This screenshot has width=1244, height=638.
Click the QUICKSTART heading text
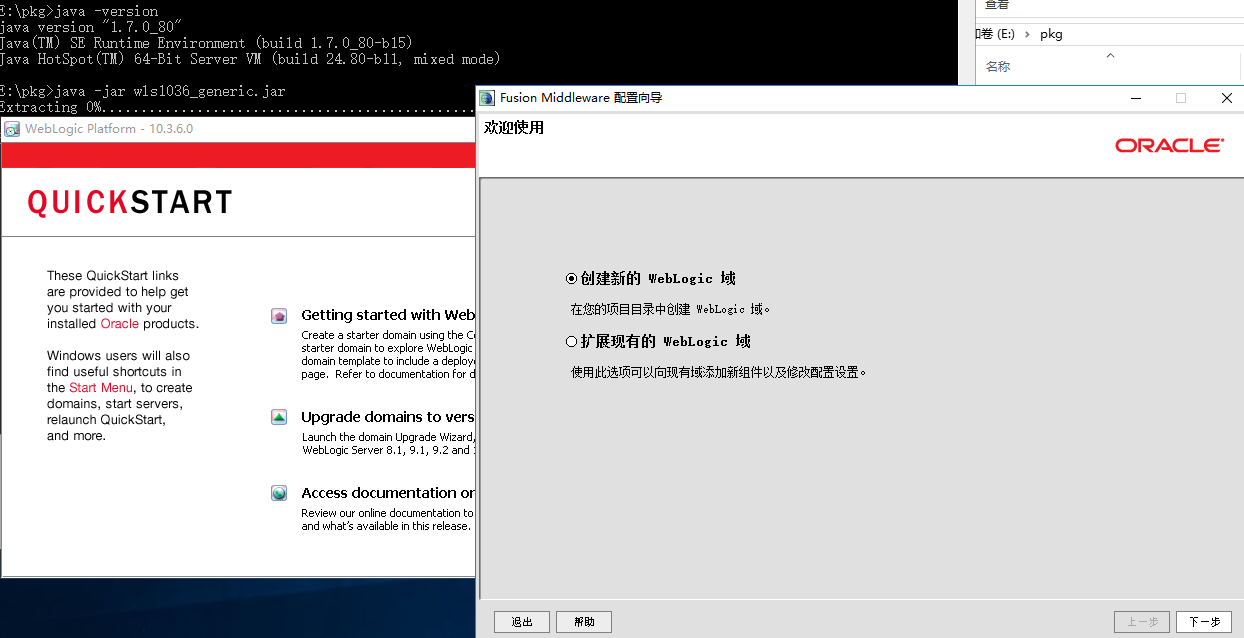click(x=130, y=203)
